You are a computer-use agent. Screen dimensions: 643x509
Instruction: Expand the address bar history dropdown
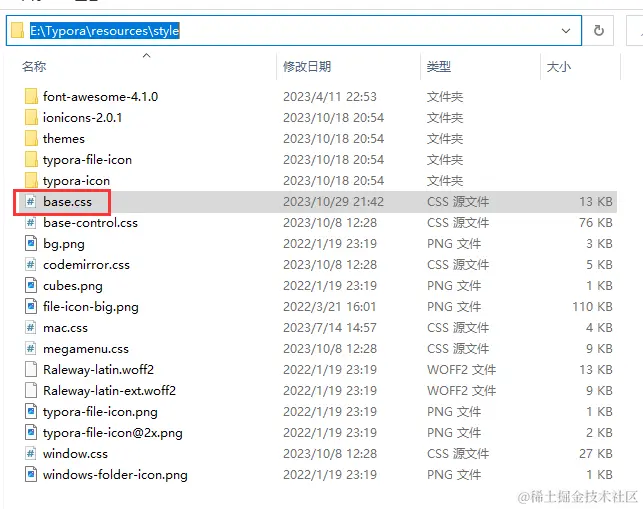point(566,30)
